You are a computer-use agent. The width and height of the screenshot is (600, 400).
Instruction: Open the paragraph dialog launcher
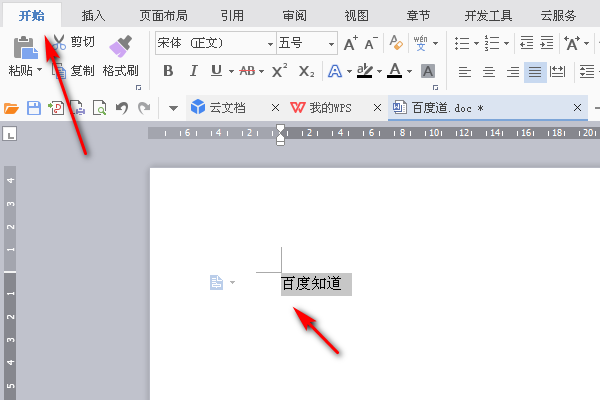point(435,88)
